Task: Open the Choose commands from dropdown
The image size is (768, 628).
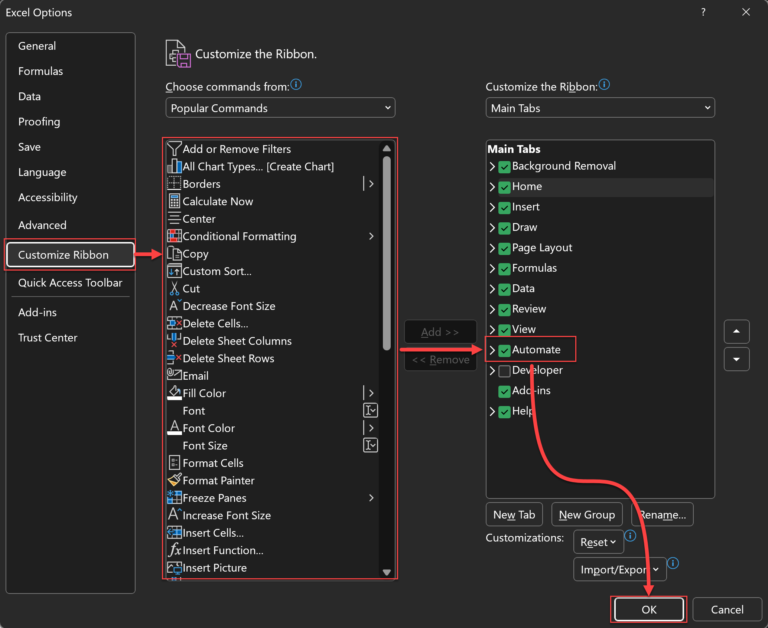Action: coord(280,108)
